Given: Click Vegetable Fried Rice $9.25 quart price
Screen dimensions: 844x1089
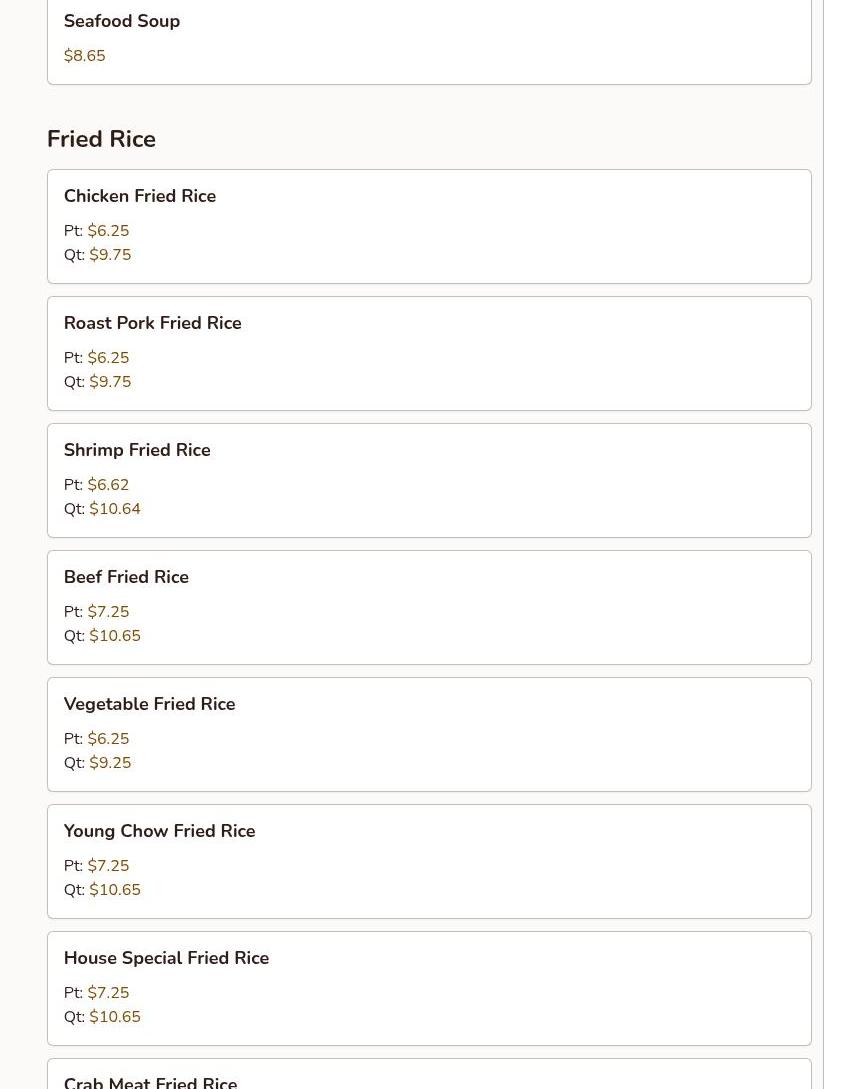Looking at the screenshot, I should [110, 763].
